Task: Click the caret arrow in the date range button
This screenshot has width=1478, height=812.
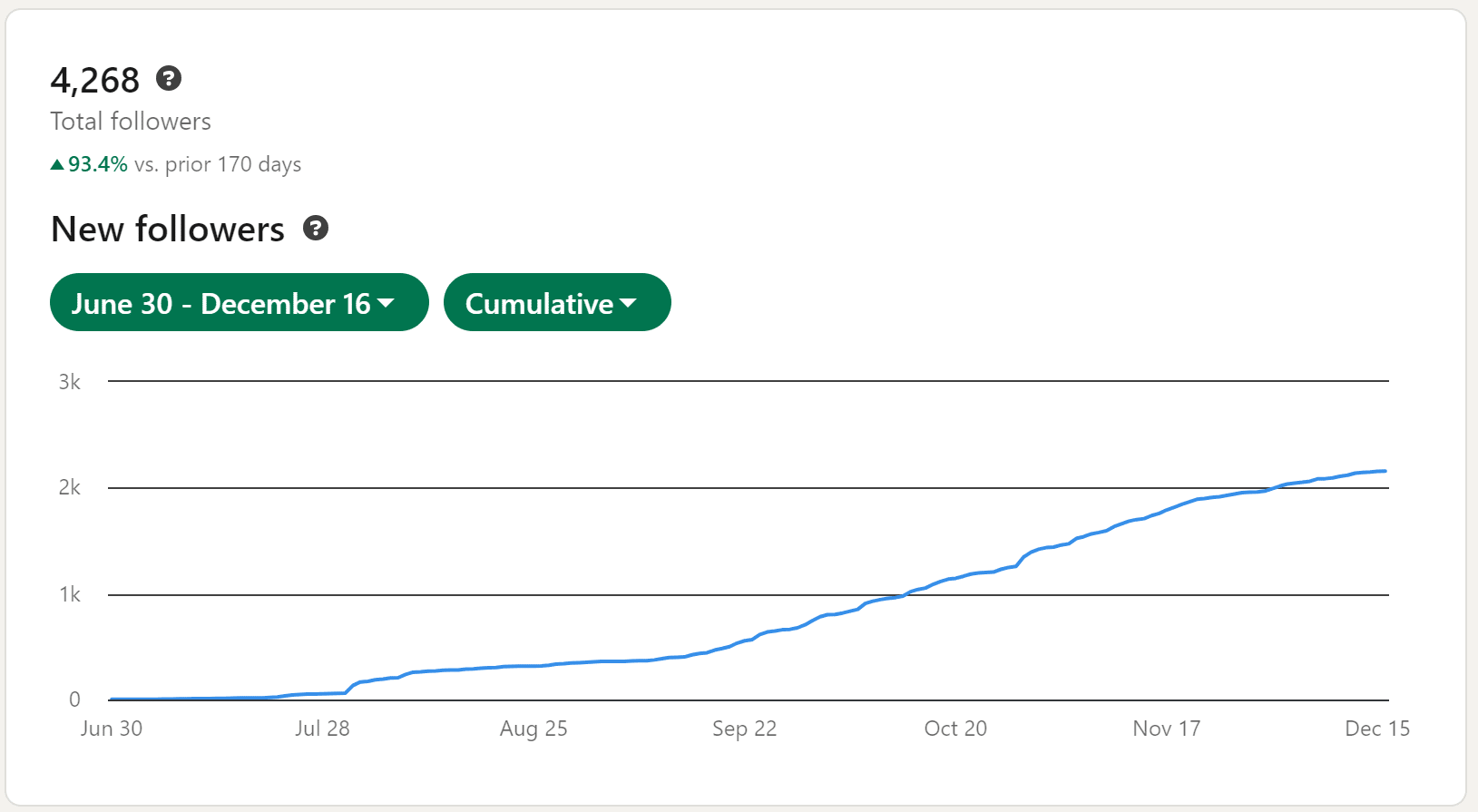Action: (x=386, y=302)
